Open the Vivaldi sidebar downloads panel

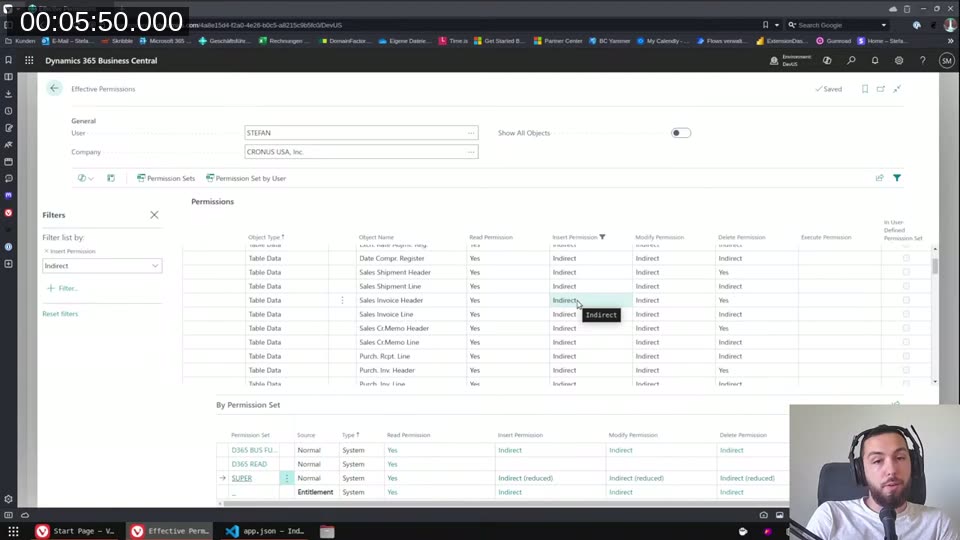[9, 94]
